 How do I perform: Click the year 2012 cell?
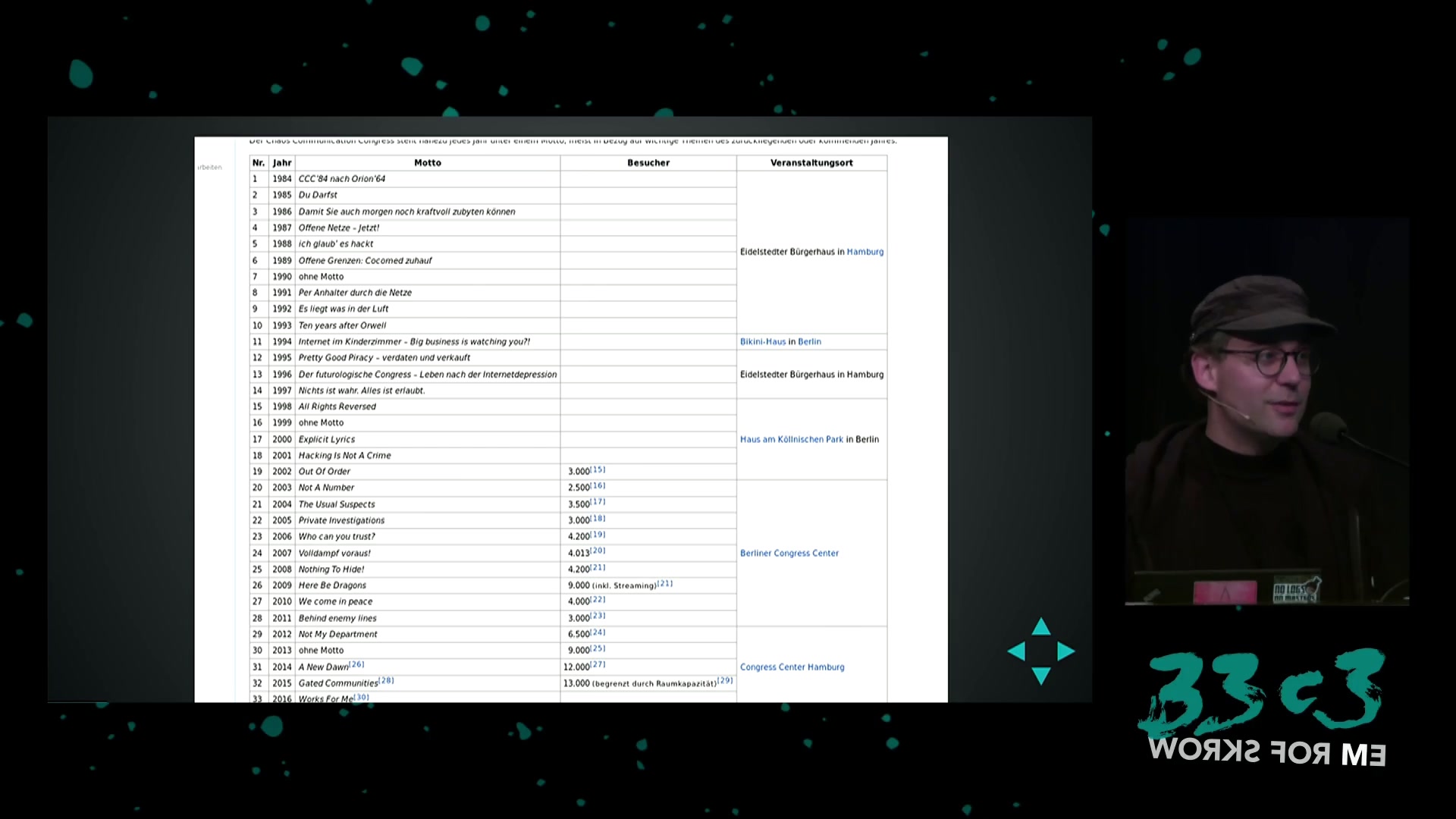coord(282,634)
